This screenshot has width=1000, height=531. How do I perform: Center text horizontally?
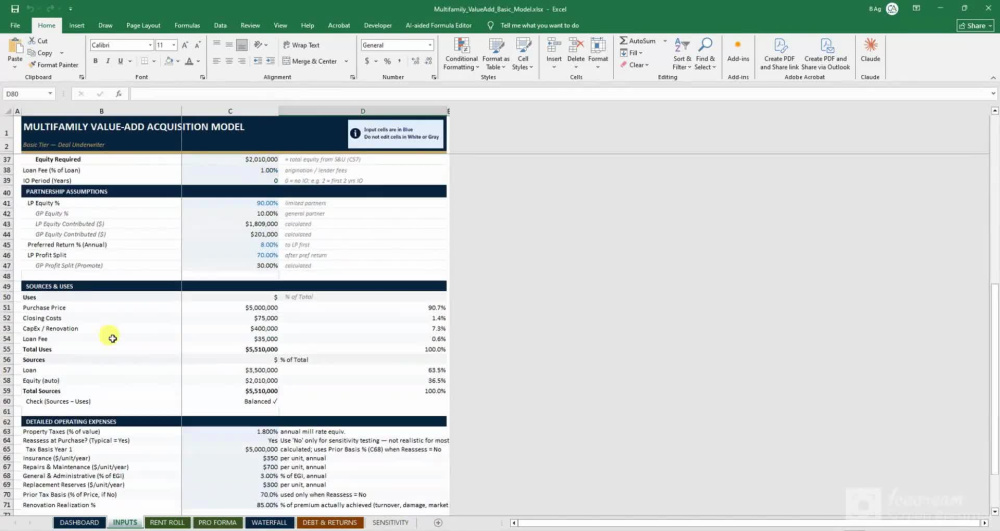[229, 61]
